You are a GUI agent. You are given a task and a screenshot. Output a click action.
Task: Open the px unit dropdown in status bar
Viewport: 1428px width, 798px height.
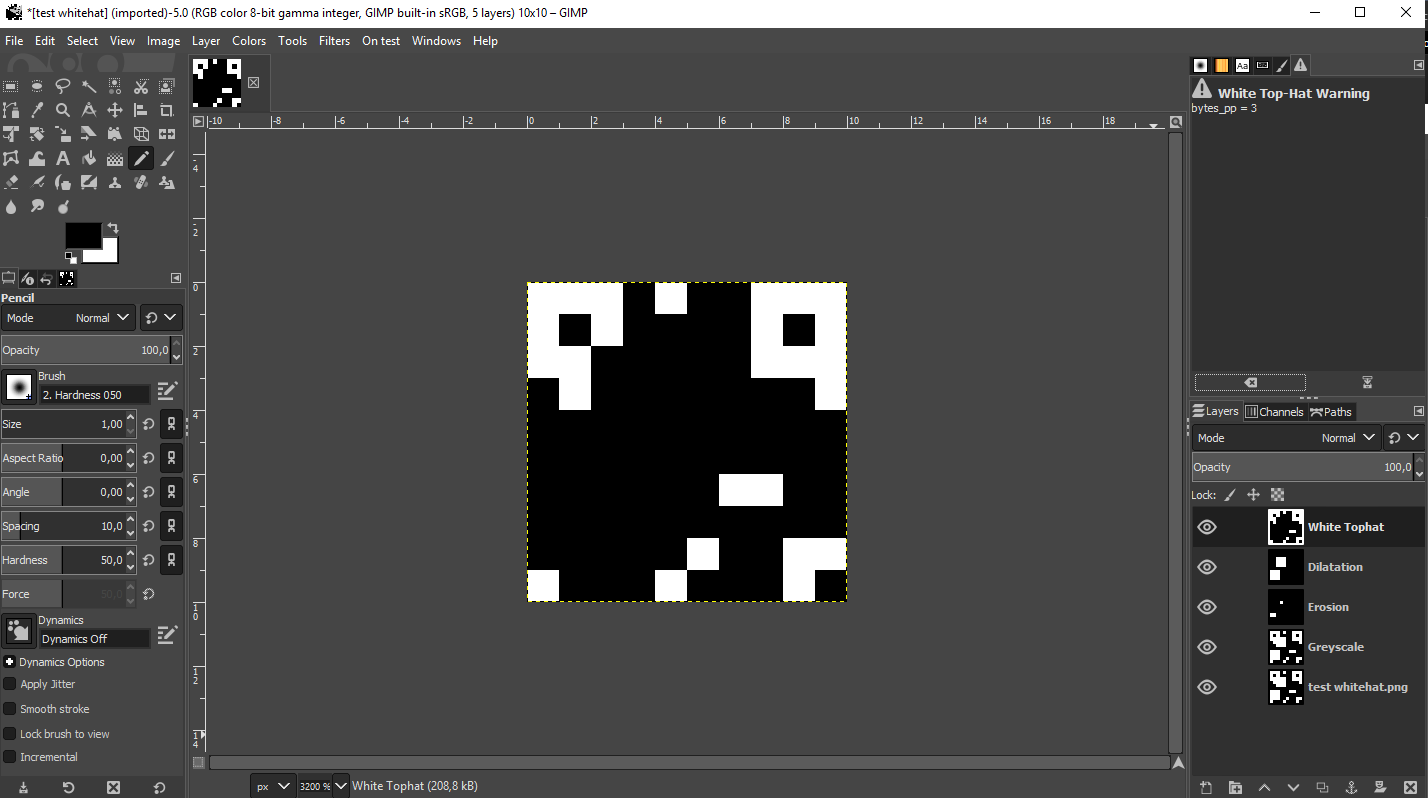(273, 786)
